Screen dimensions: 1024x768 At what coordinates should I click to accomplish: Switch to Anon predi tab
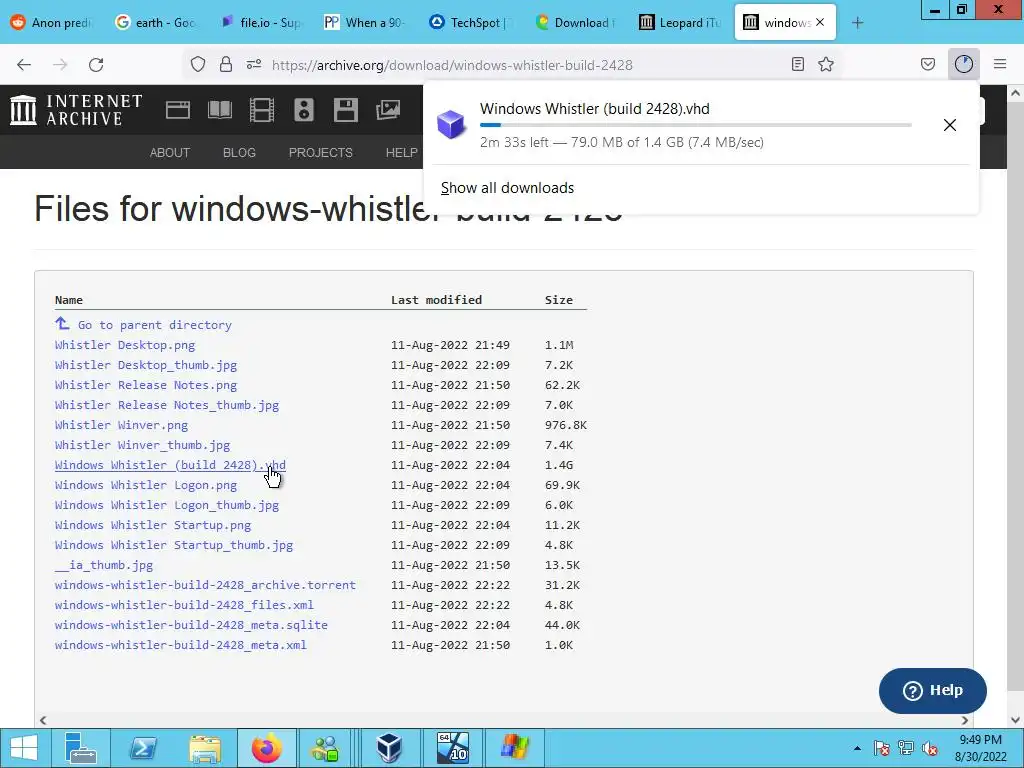(x=52, y=23)
